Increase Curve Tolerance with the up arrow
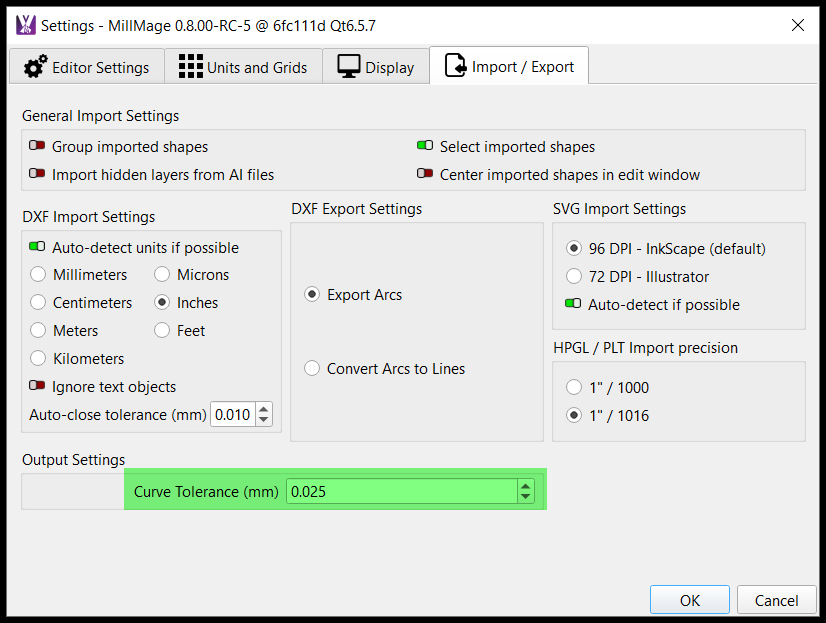 point(525,486)
